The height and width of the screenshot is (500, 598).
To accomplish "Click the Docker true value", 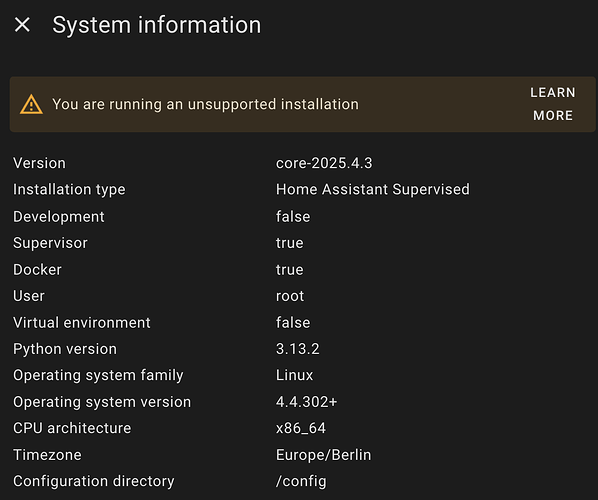I will (x=289, y=270).
